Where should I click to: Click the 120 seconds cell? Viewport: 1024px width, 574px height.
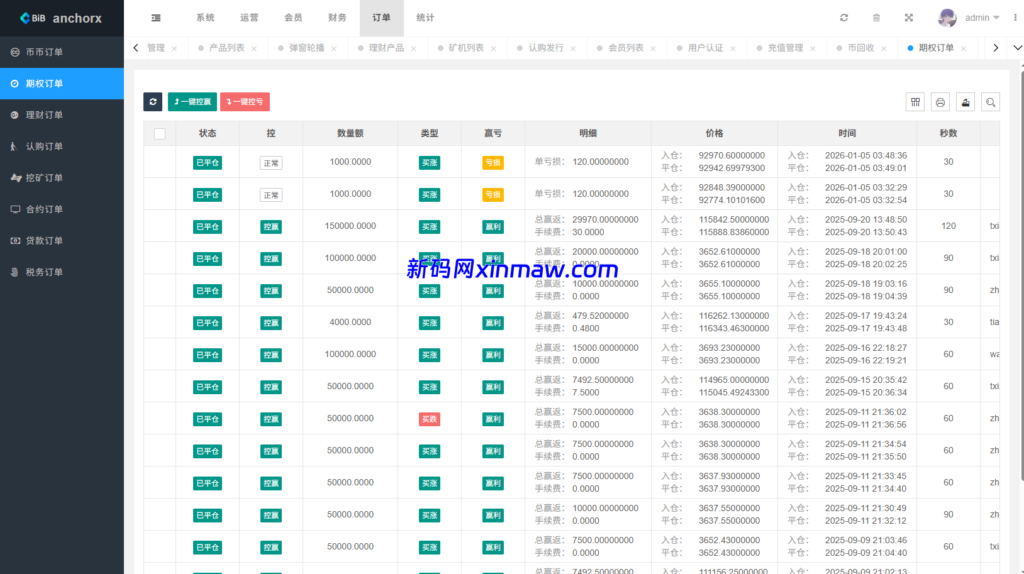tap(948, 226)
